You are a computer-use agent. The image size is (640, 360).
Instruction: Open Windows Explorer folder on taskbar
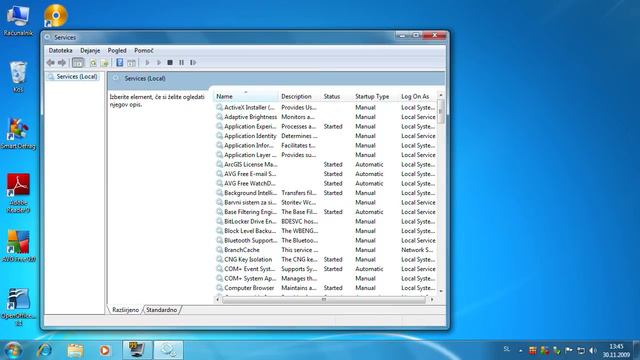pos(75,350)
